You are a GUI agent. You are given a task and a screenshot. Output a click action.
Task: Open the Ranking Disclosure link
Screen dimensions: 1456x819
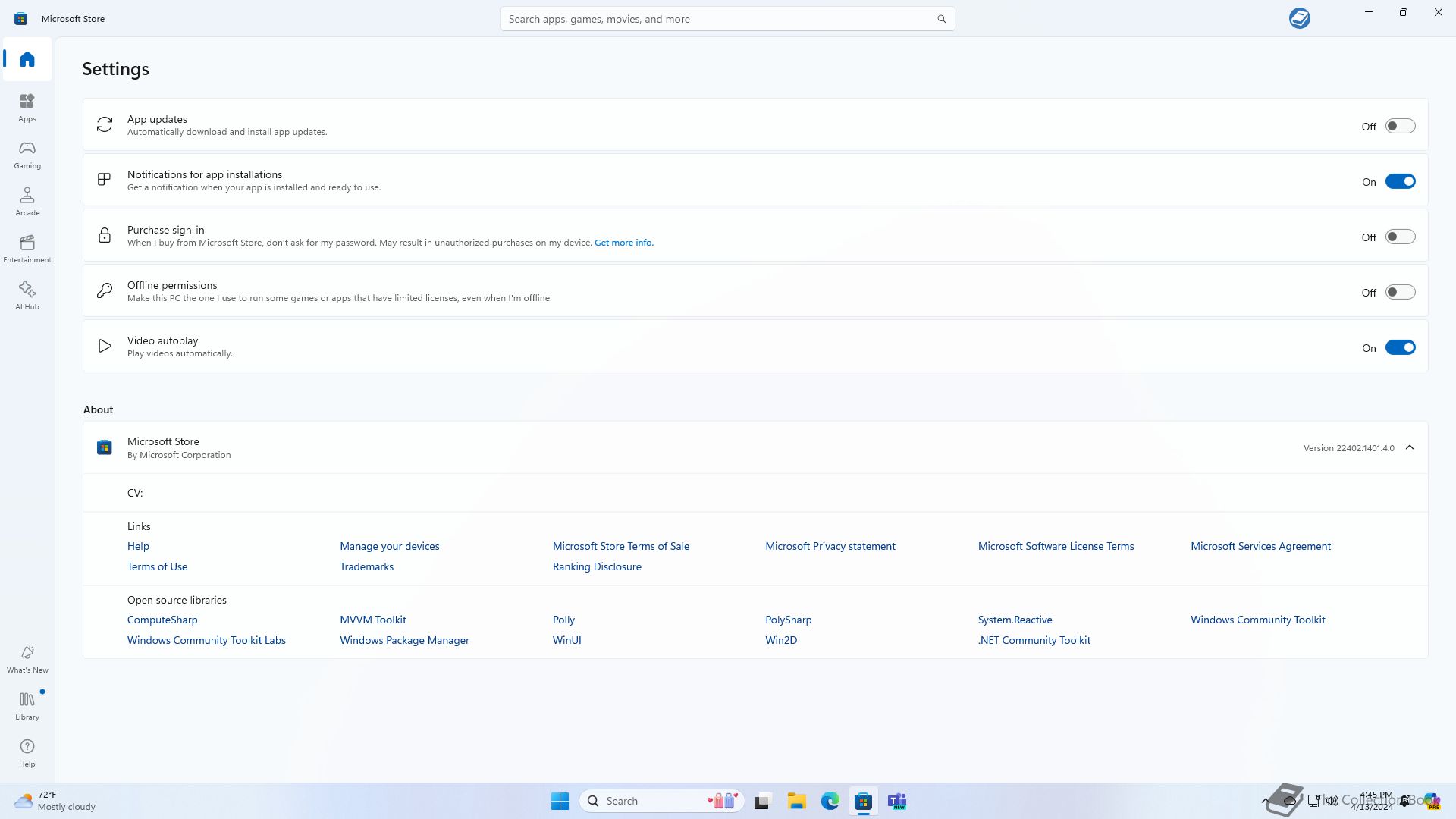pos(597,566)
